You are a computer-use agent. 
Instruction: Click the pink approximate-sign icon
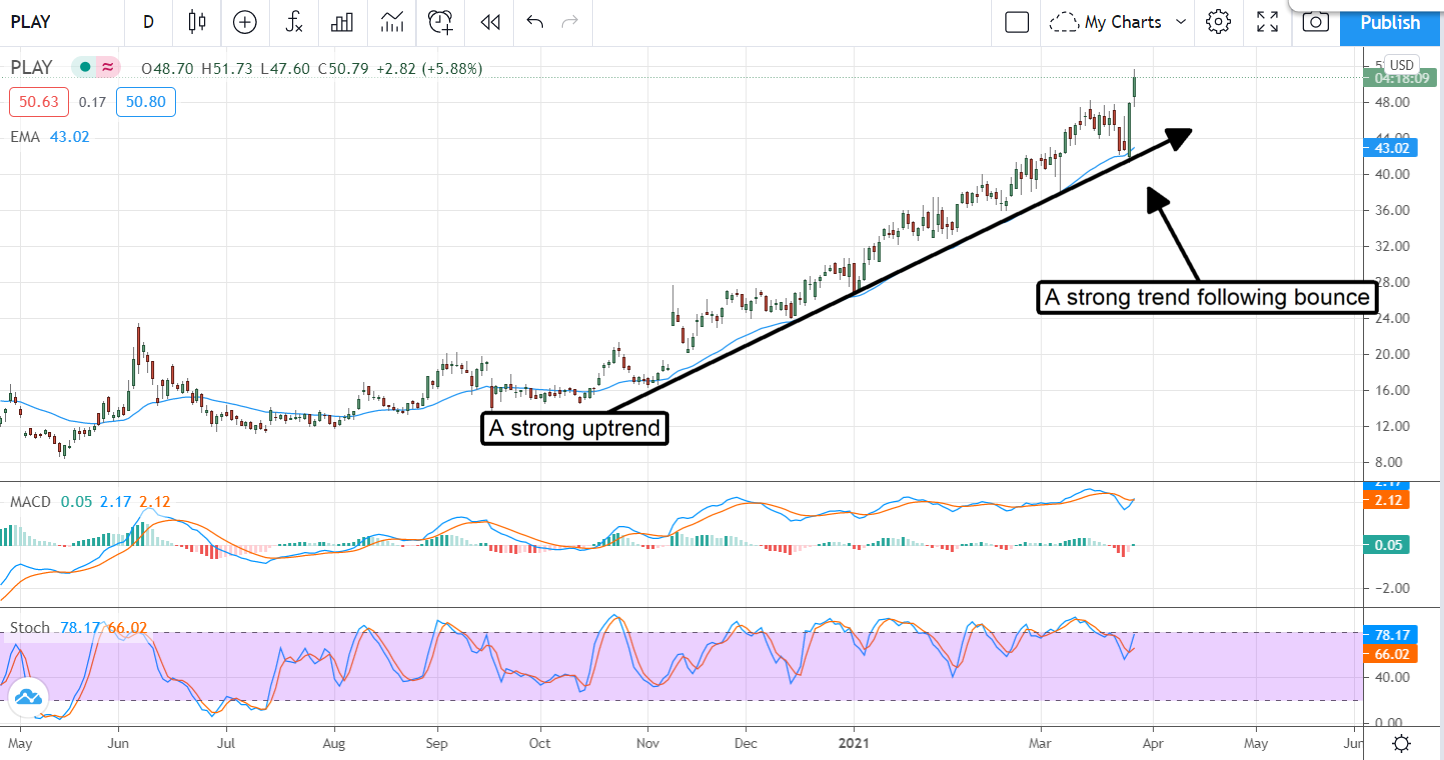click(107, 68)
